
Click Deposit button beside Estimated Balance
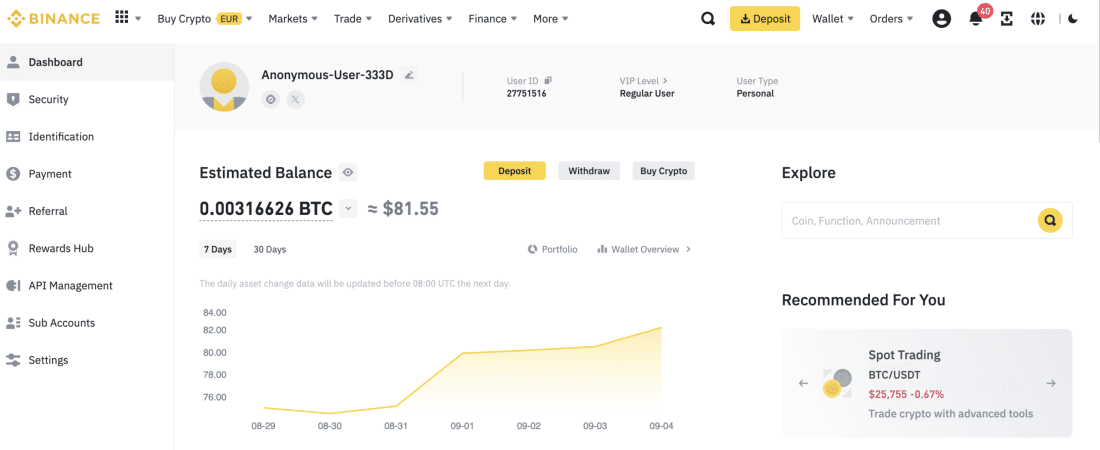point(514,171)
